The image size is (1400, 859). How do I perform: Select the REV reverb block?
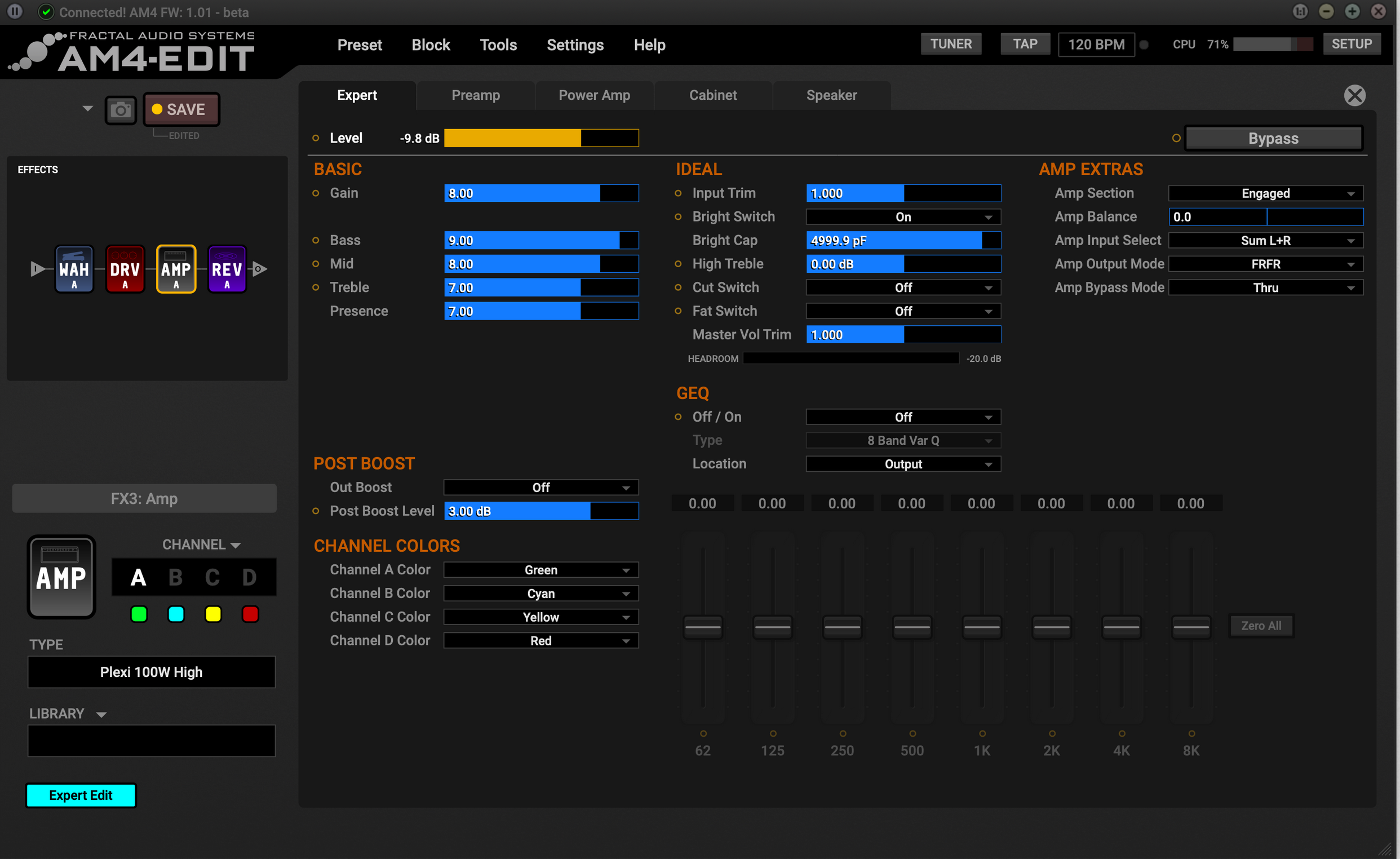click(x=227, y=269)
